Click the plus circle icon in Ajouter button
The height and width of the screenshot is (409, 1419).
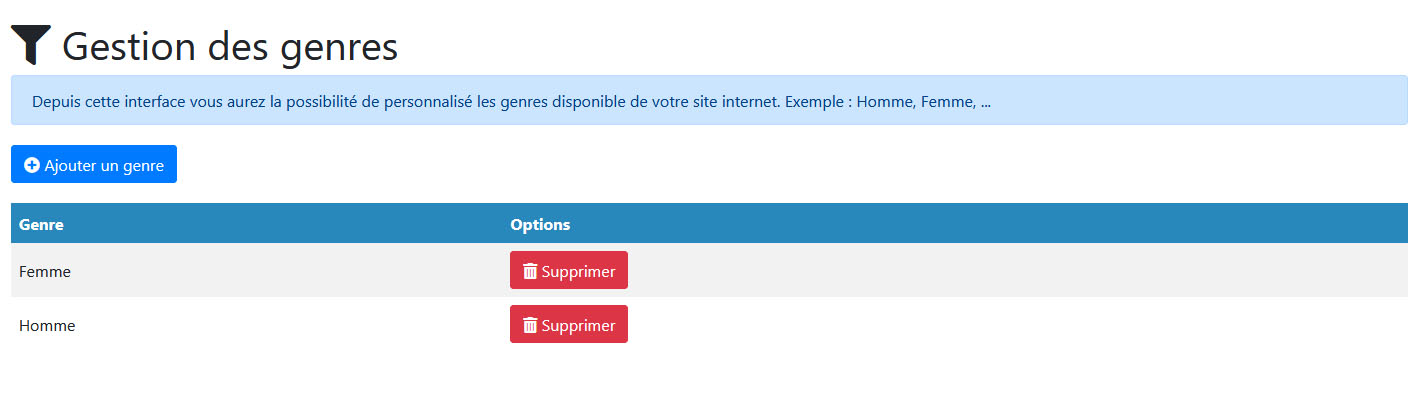point(32,165)
